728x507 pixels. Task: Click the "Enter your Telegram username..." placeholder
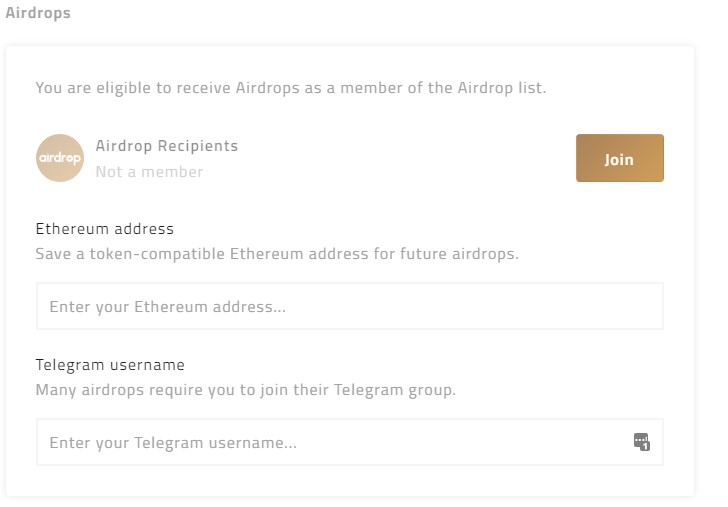[173, 442]
